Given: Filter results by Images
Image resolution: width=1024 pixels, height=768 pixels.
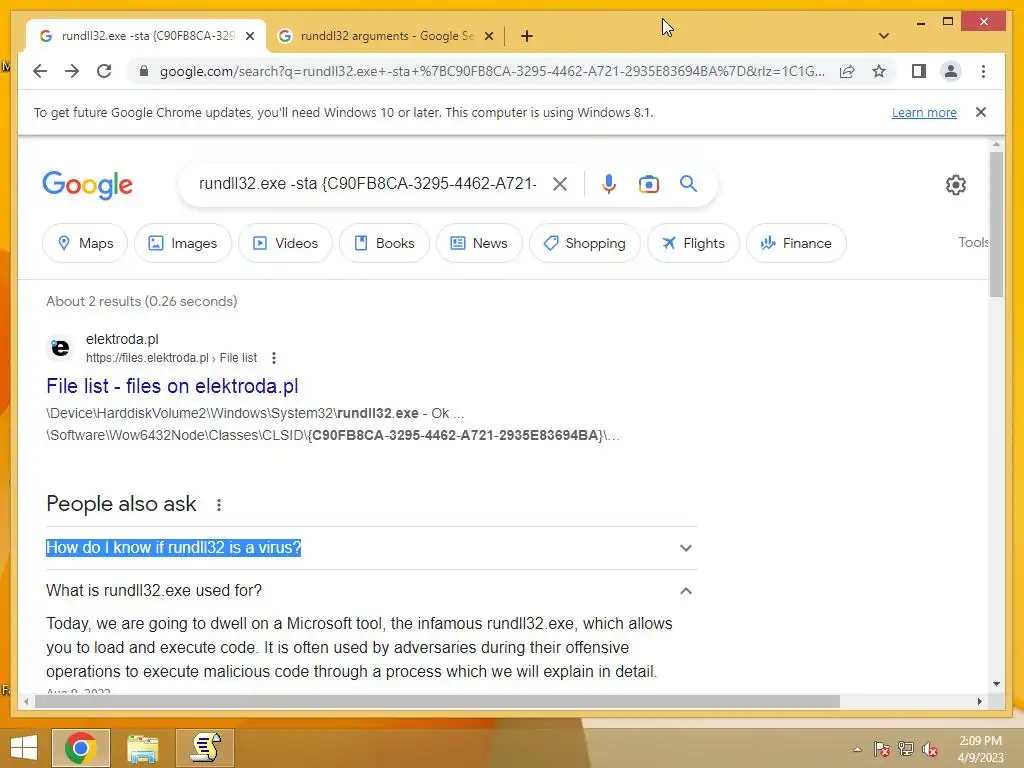Looking at the screenshot, I should click(183, 243).
